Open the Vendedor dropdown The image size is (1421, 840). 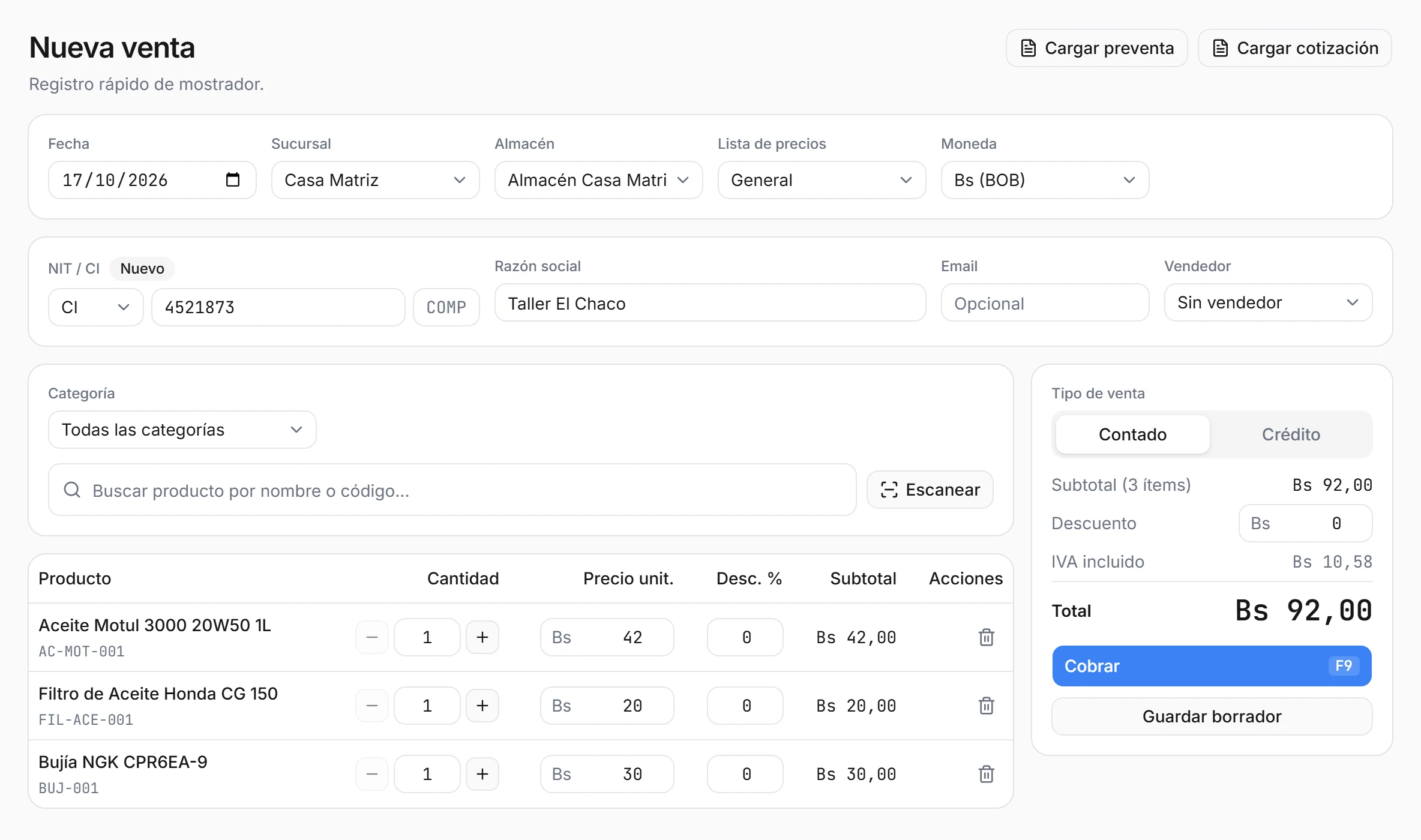(1268, 302)
